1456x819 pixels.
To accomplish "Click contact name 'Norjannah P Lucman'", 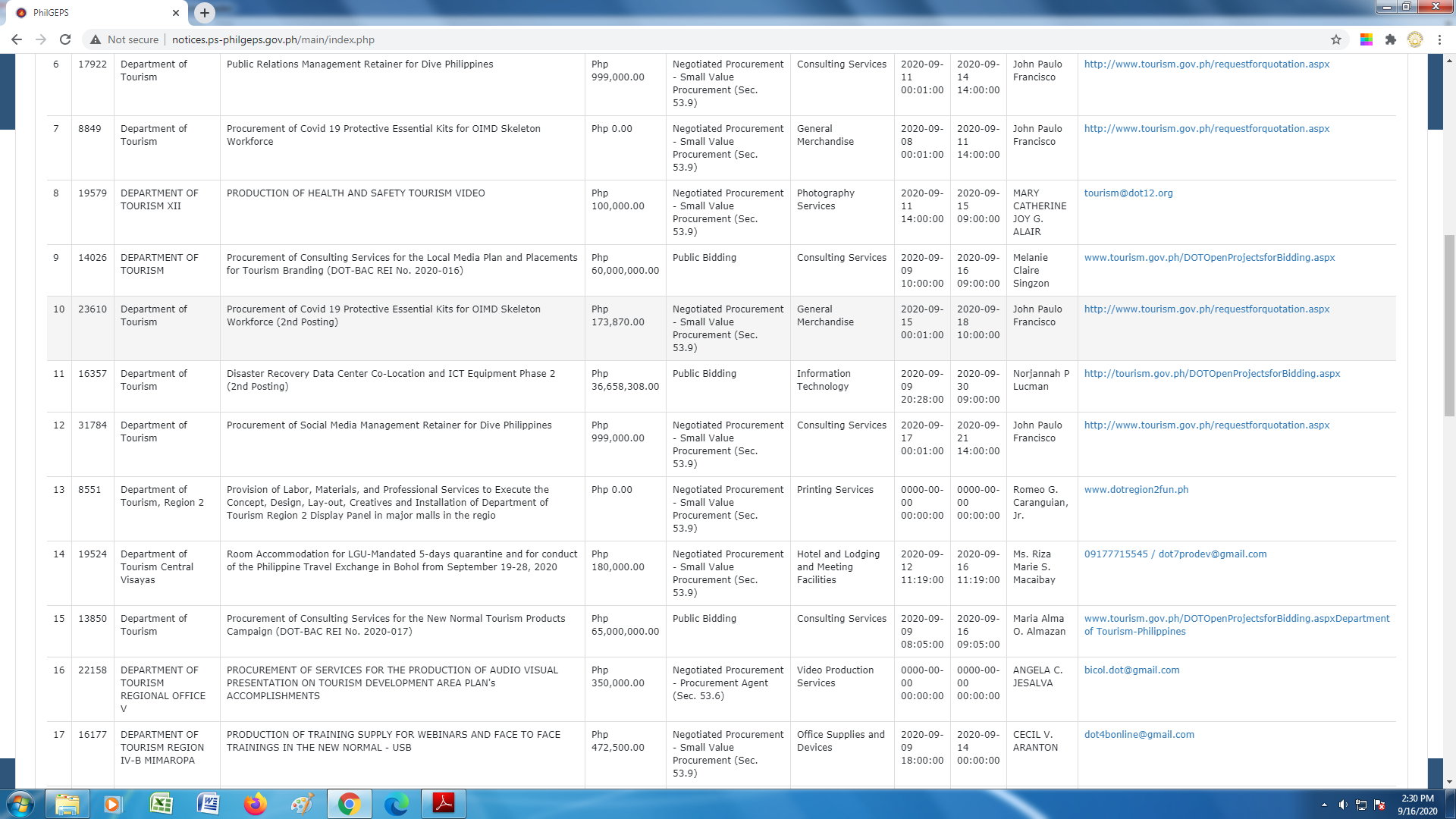I will pos(1040,380).
